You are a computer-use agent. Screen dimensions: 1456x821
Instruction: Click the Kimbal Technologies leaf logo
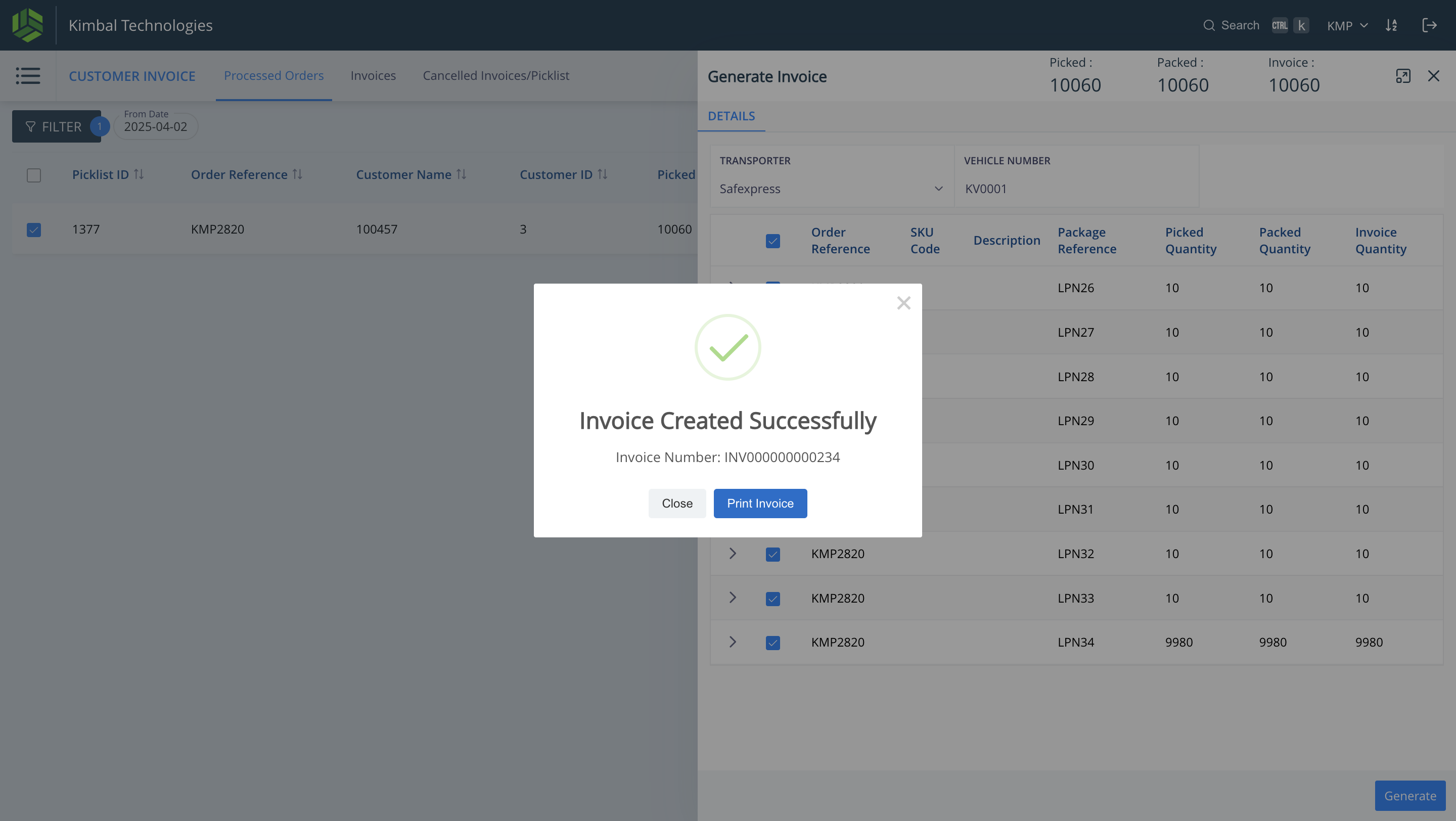(27, 25)
